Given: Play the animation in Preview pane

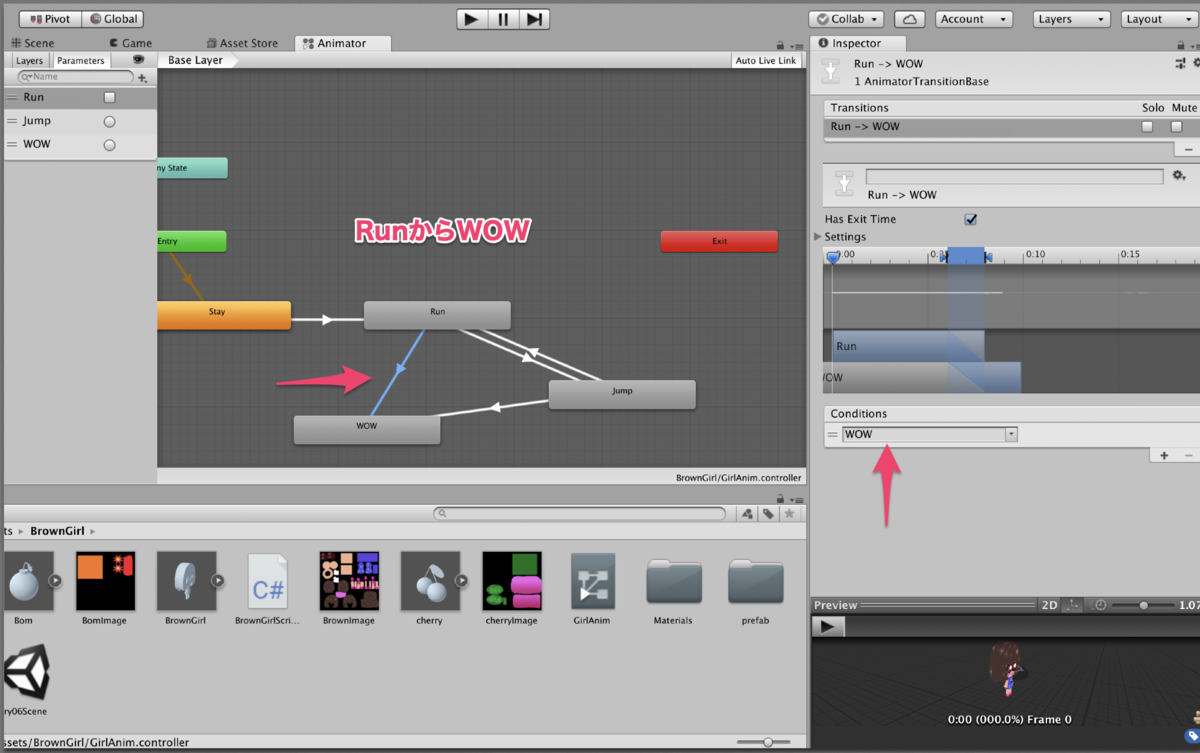Looking at the screenshot, I should pyautogui.click(x=828, y=626).
